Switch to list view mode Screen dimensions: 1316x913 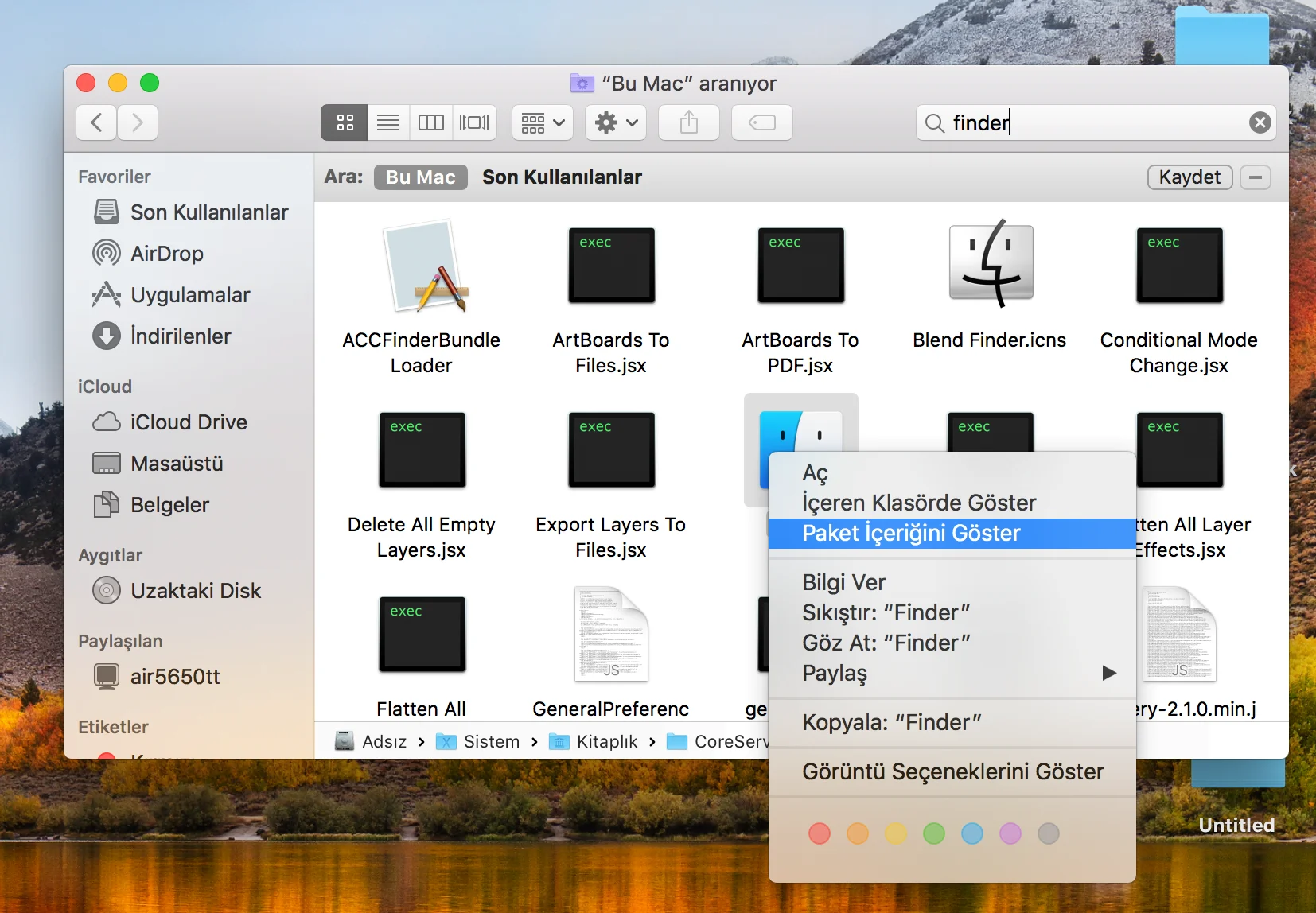tap(388, 122)
